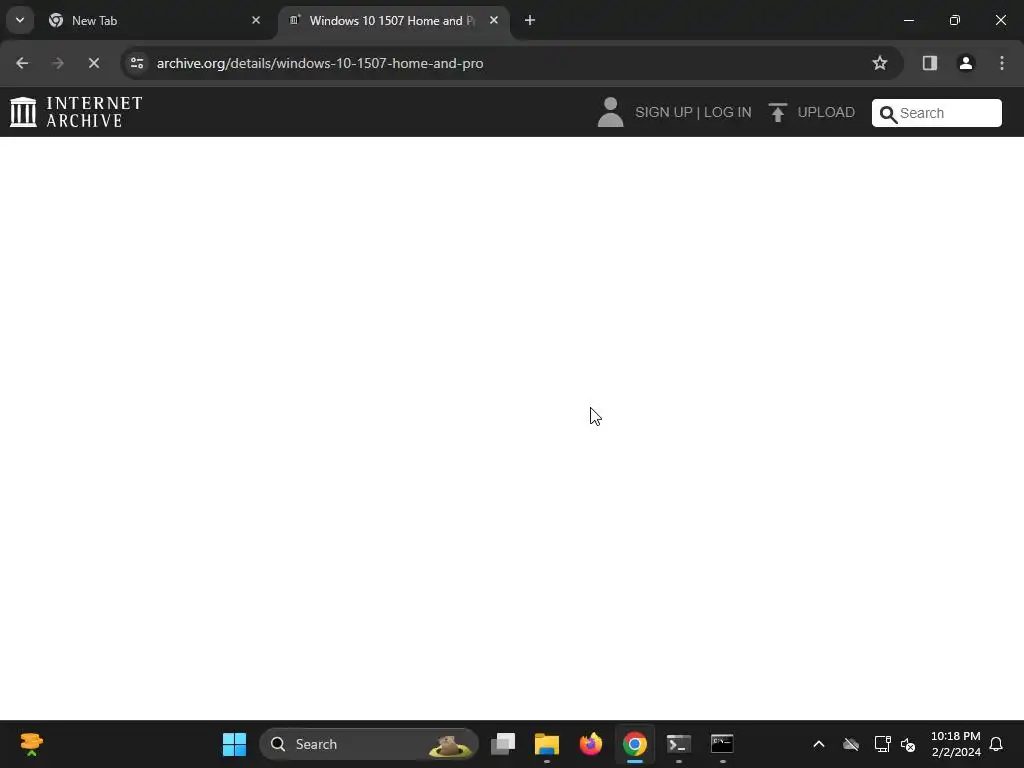Click the SIGN UP link
This screenshot has height=768, width=1024.
click(x=664, y=112)
